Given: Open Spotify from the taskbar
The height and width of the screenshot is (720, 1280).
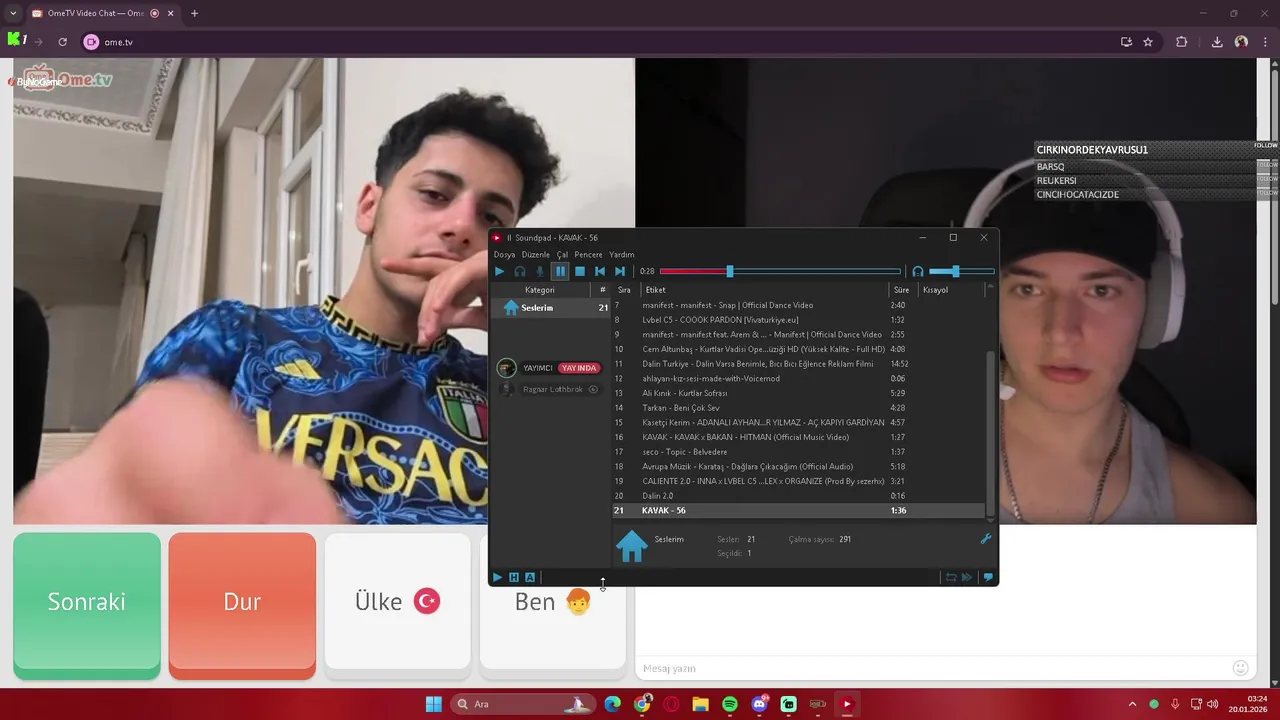Looking at the screenshot, I should tap(730, 704).
